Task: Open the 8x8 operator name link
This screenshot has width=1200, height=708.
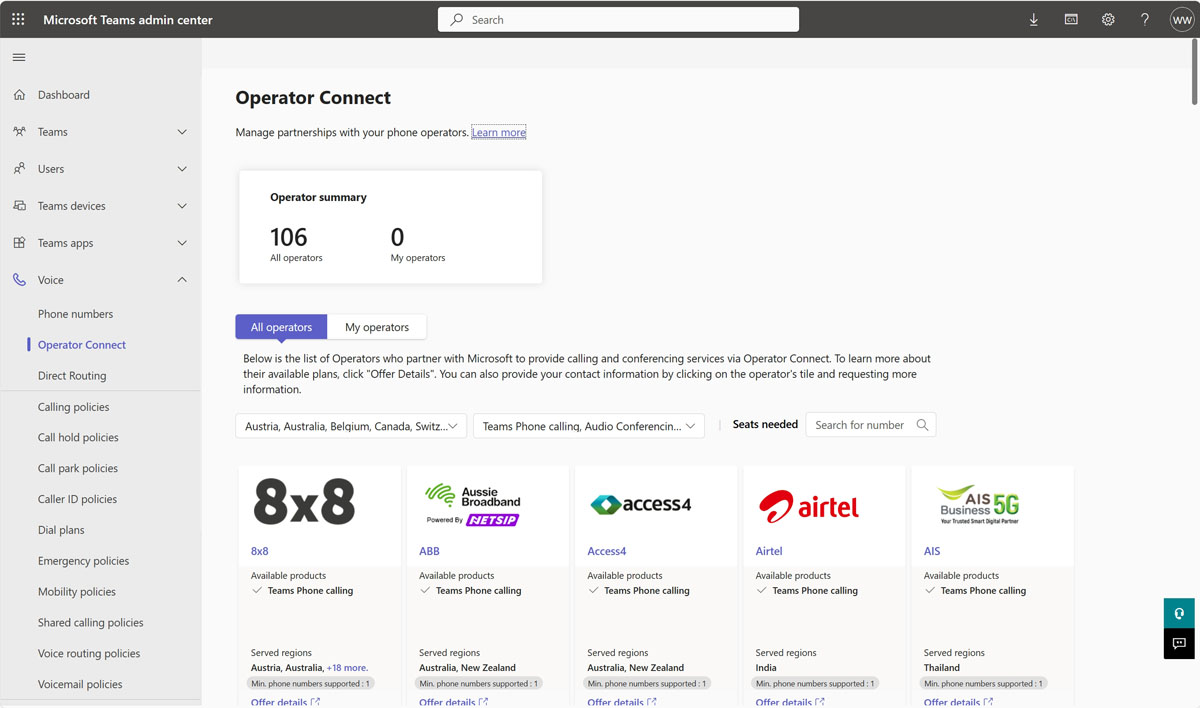Action: (x=260, y=551)
